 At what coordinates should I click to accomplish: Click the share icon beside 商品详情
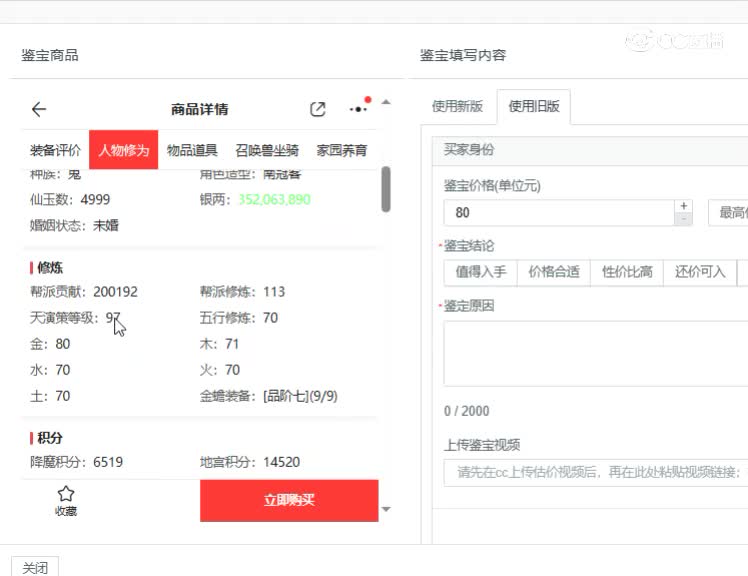point(318,110)
